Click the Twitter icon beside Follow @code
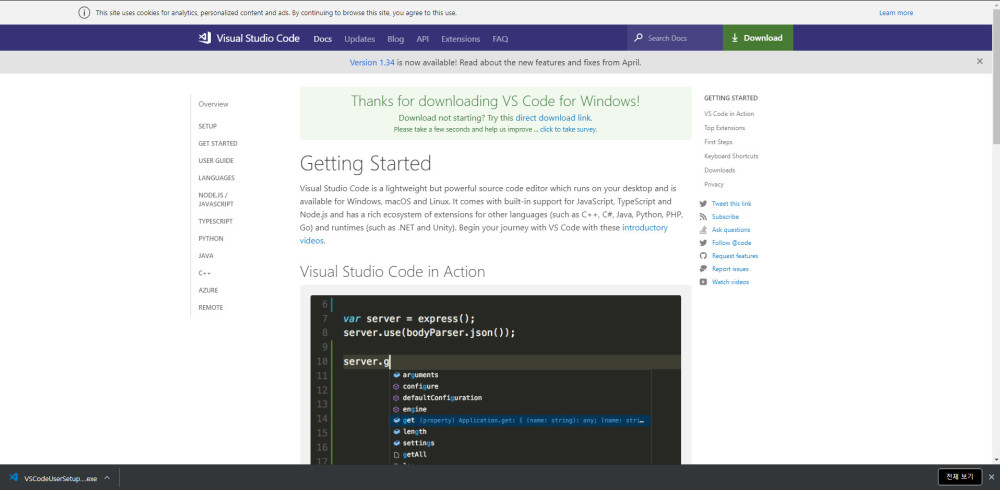This screenshot has width=1000, height=490. click(x=703, y=243)
